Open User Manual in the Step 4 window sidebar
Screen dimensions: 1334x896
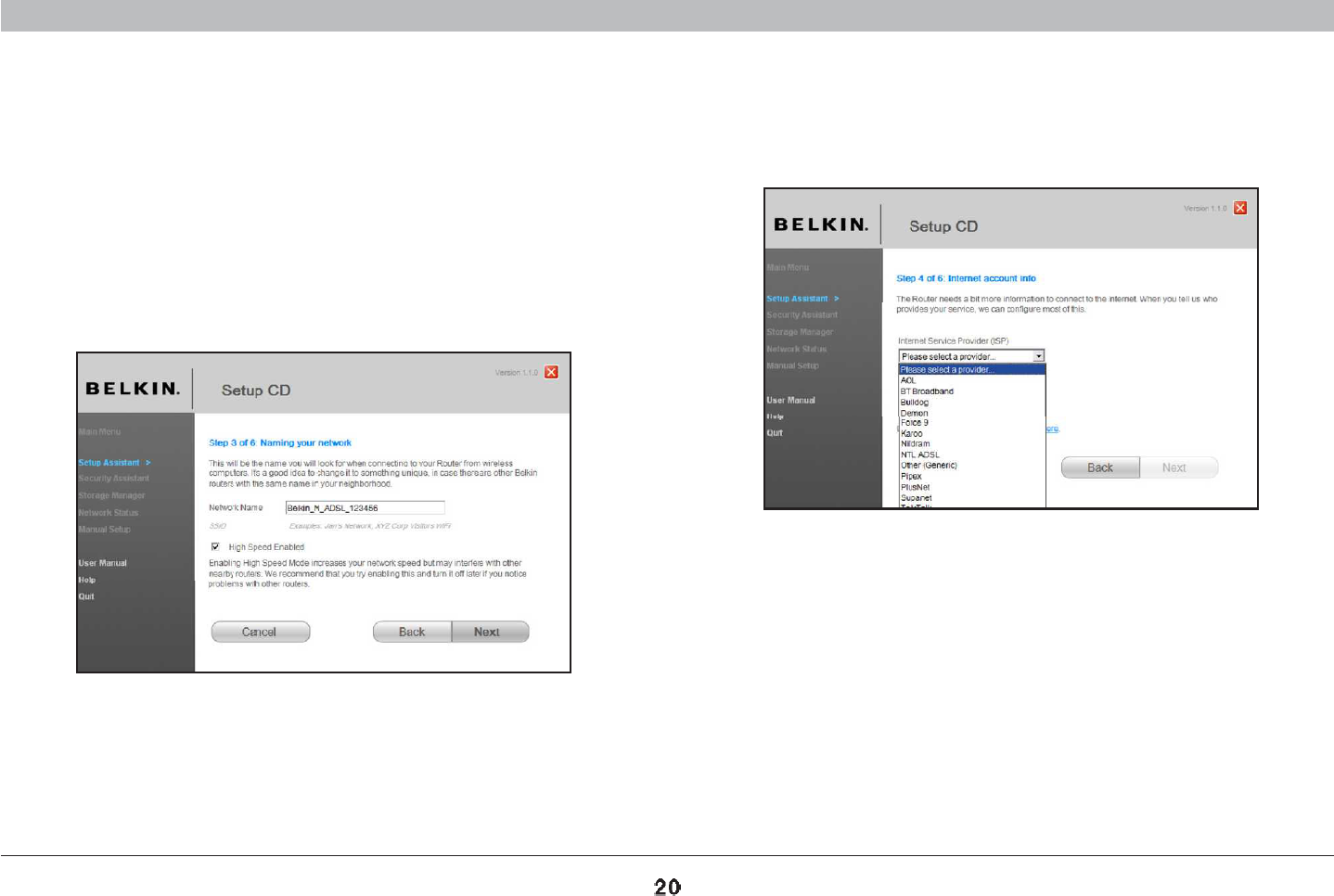tap(790, 400)
